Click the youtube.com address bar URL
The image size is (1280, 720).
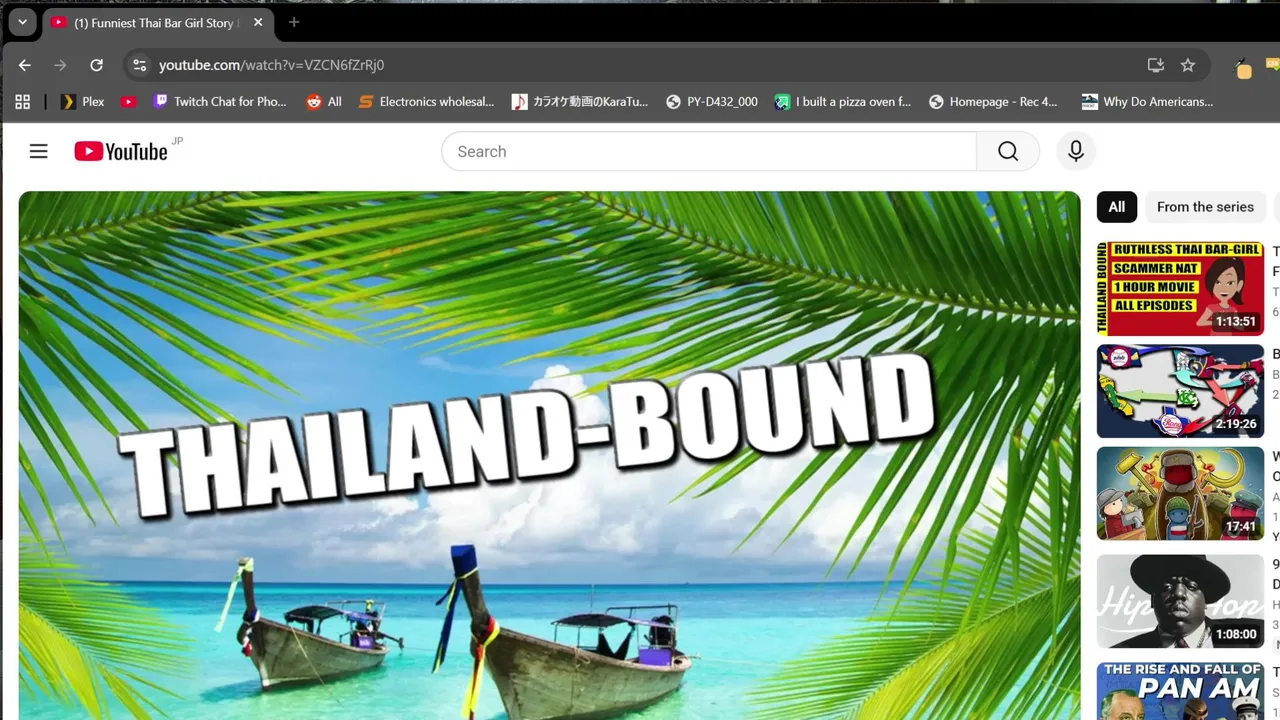coord(271,65)
